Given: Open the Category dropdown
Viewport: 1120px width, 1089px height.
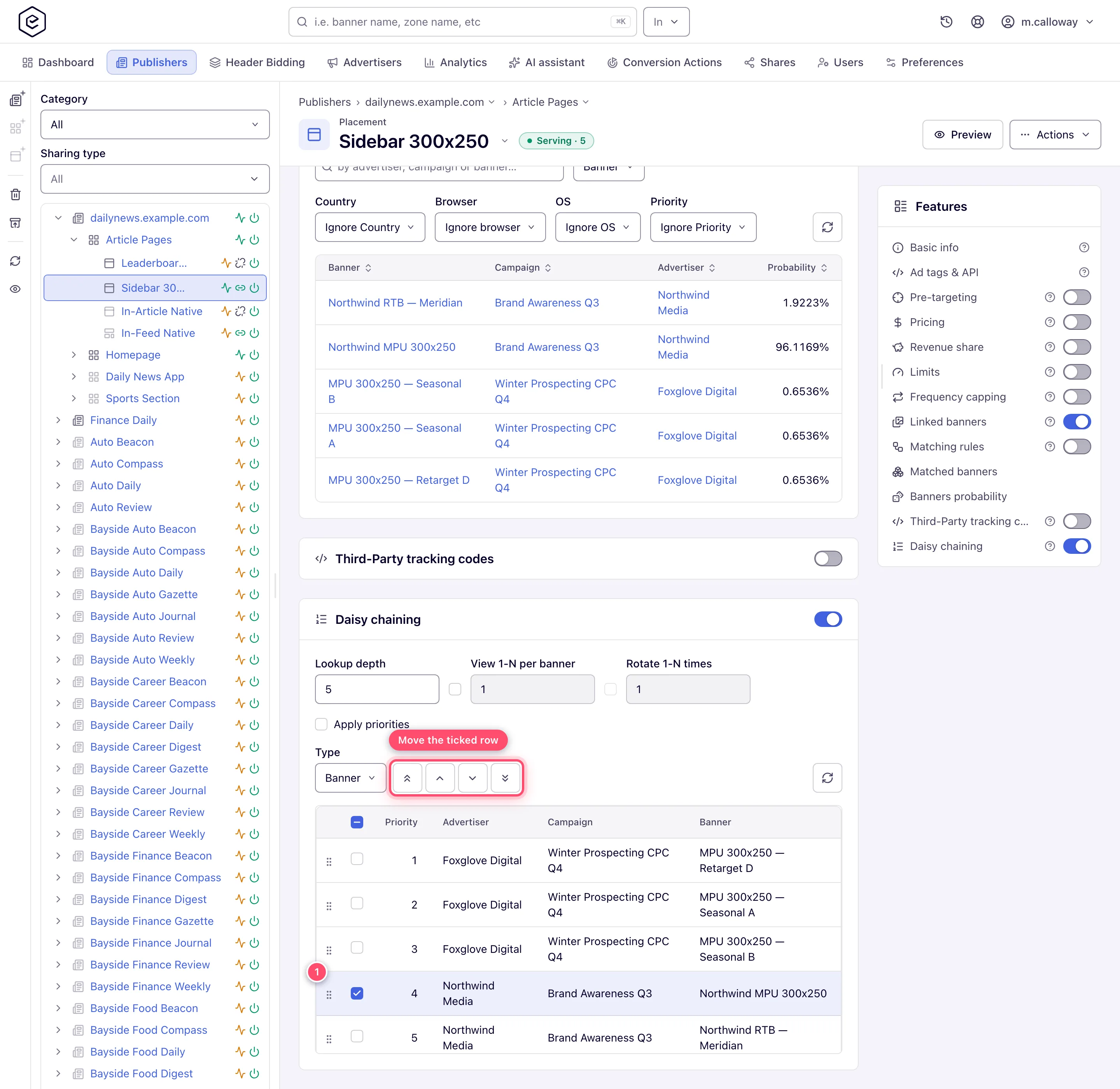Looking at the screenshot, I should (x=155, y=125).
